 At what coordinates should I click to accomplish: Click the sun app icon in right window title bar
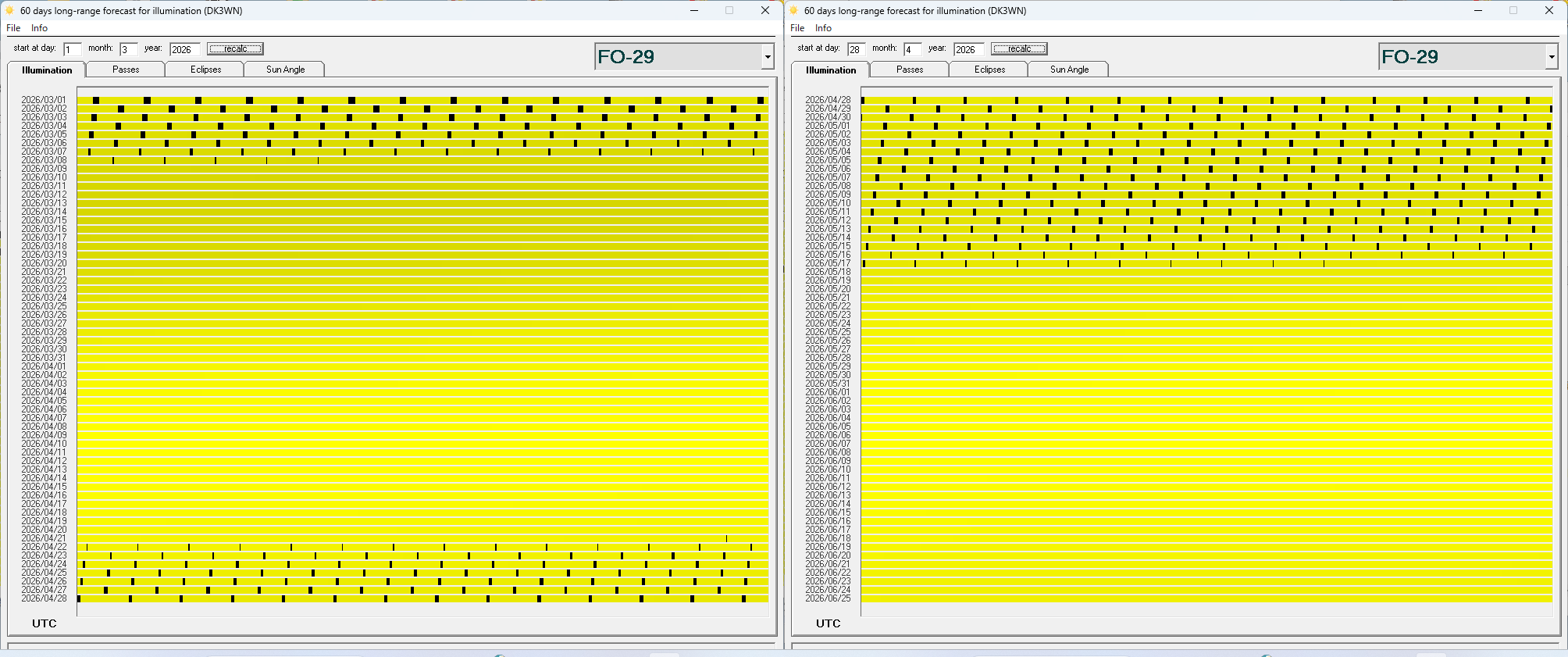point(793,11)
